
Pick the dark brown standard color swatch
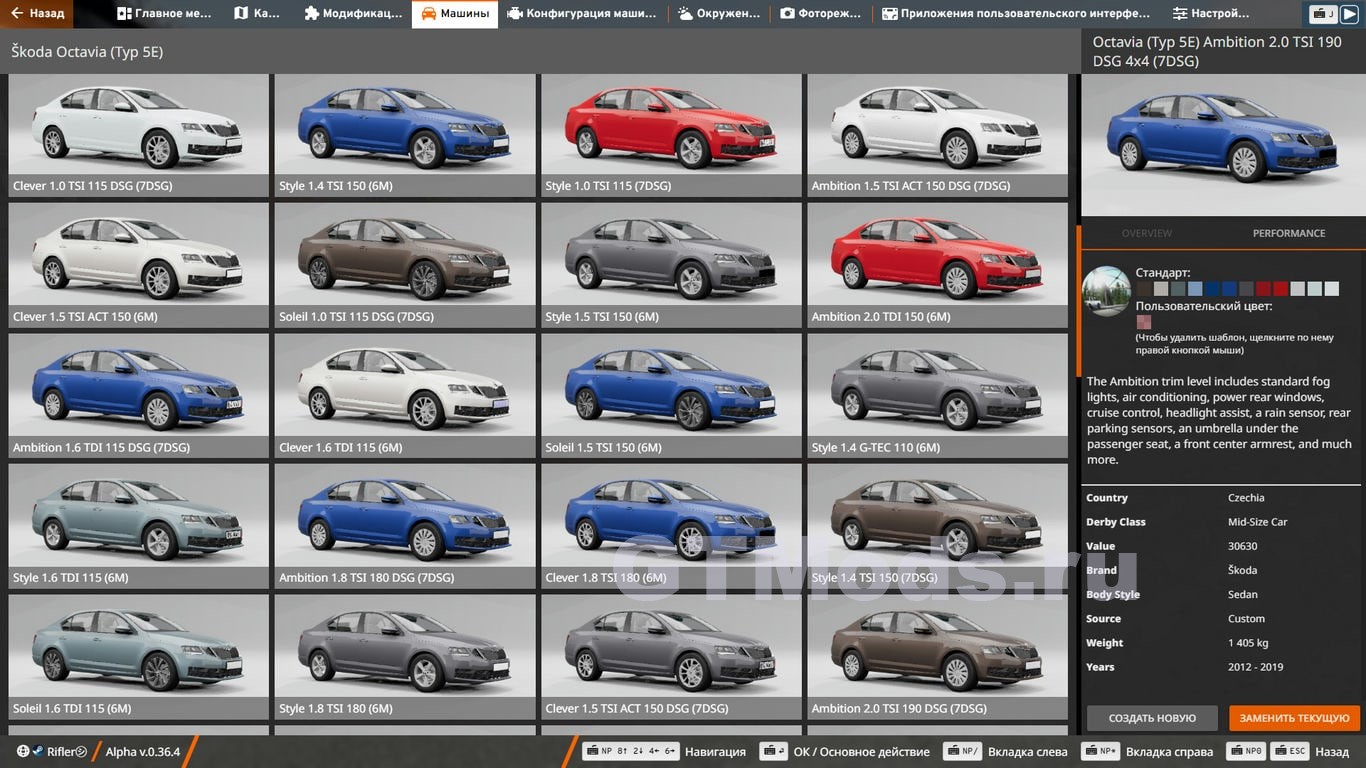tap(1144, 289)
